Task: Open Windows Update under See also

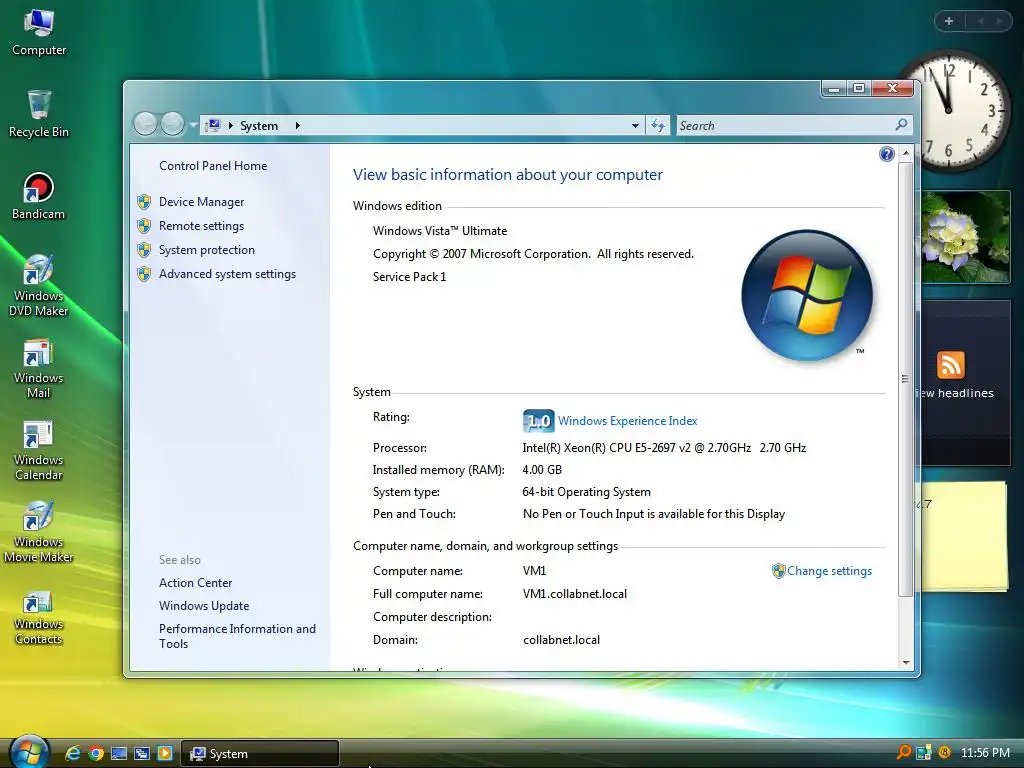Action: 204,606
